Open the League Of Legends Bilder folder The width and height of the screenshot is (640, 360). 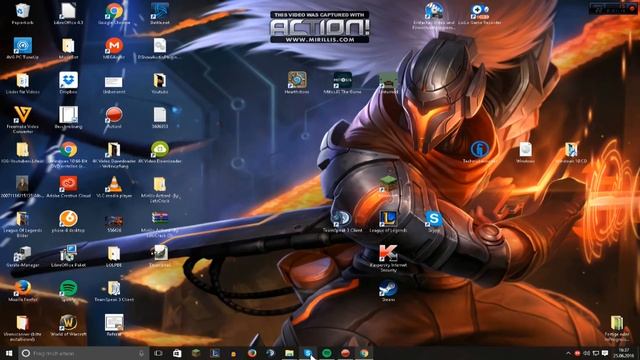point(22,224)
